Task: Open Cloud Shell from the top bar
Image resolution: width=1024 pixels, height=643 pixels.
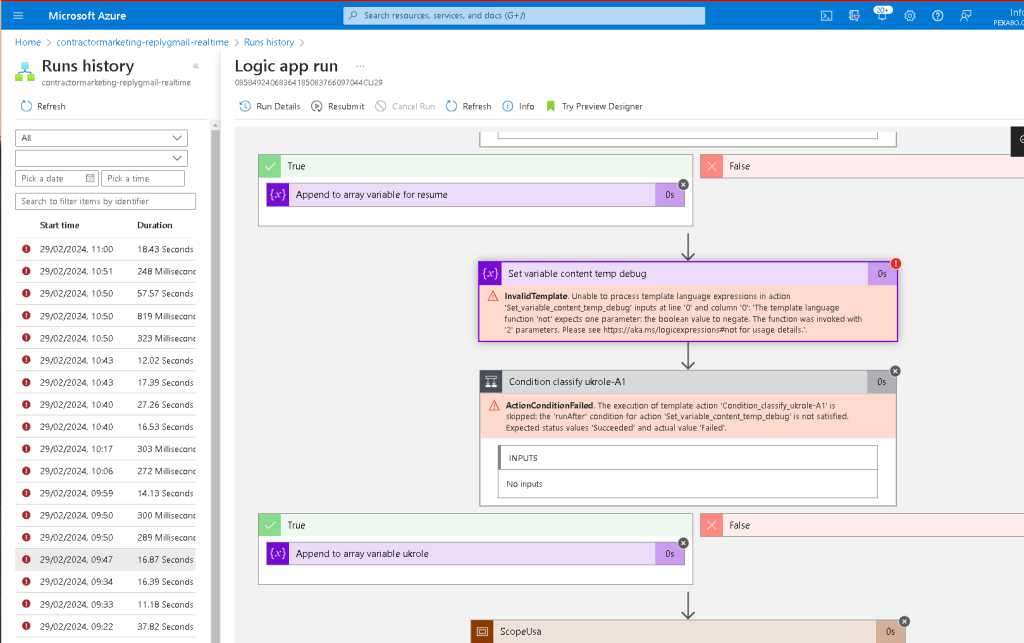Action: 826,16
